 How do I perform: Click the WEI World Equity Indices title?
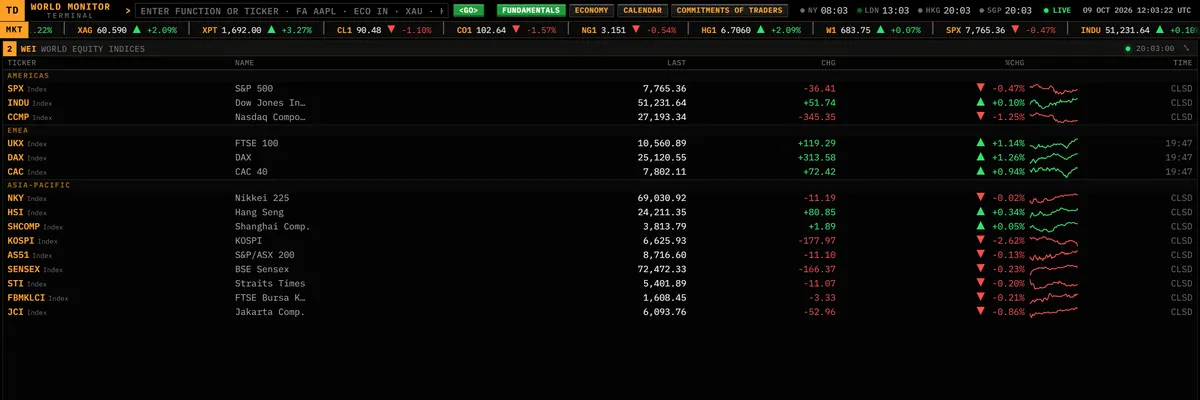click(x=82, y=48)
